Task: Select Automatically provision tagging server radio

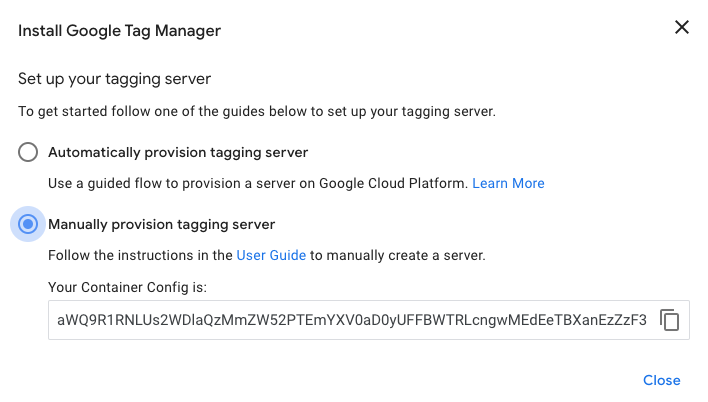Action: 28,152
